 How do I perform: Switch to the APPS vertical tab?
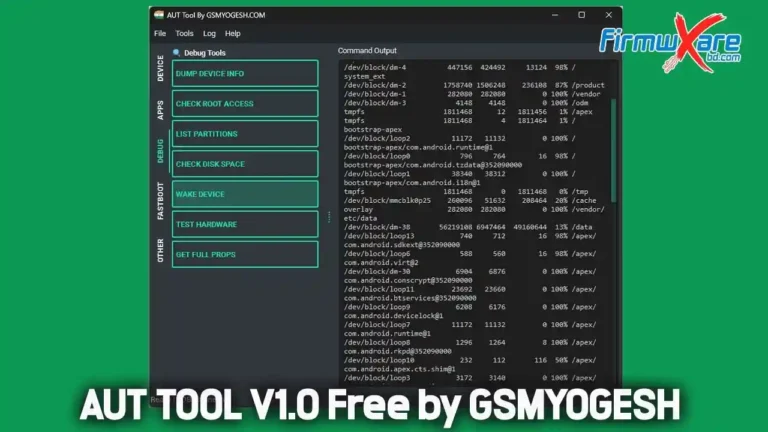[160, 110]
